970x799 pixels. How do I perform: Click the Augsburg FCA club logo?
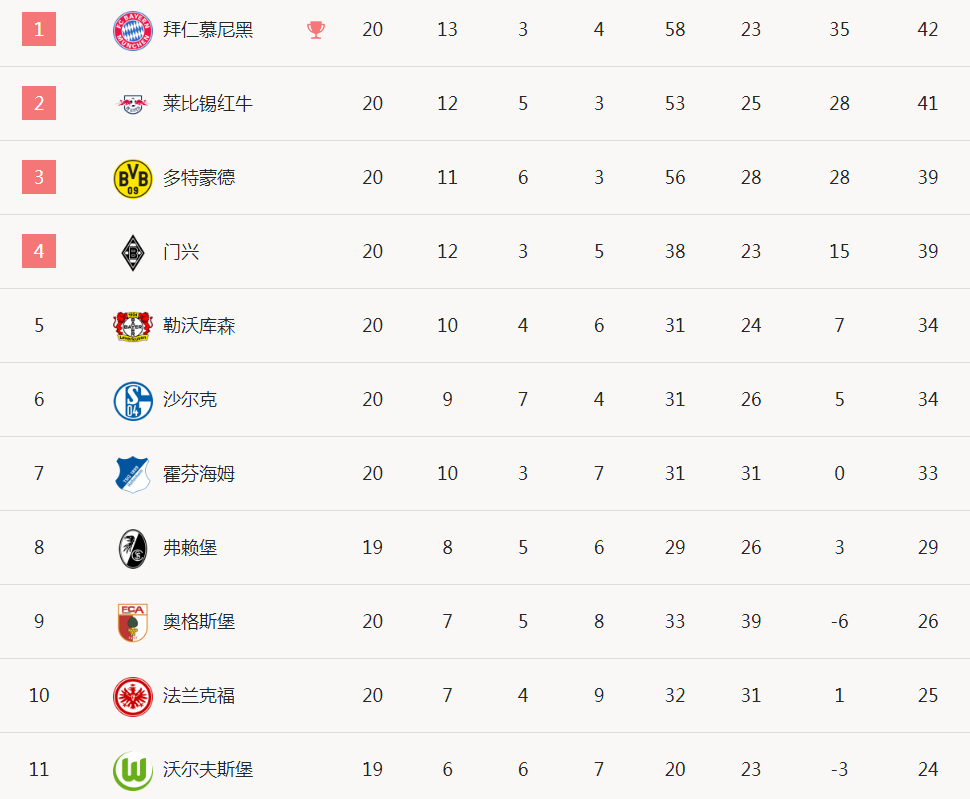coord(132,622)
